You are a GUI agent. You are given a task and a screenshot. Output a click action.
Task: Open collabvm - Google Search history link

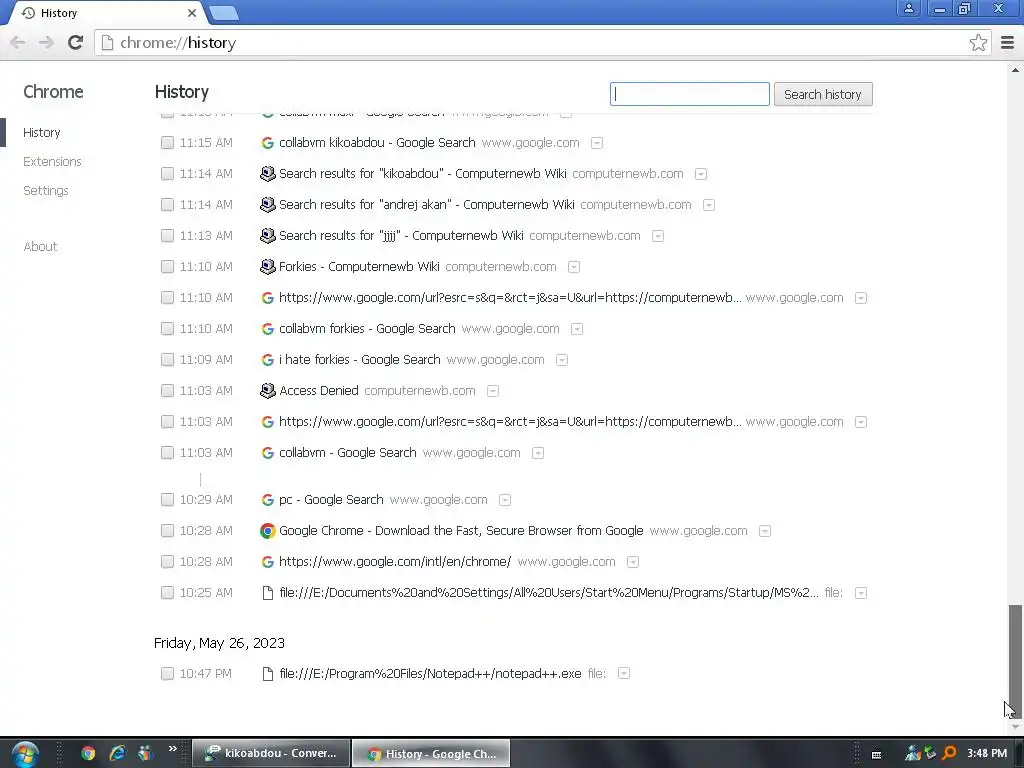pyautogui.click(x=347, y=453)
